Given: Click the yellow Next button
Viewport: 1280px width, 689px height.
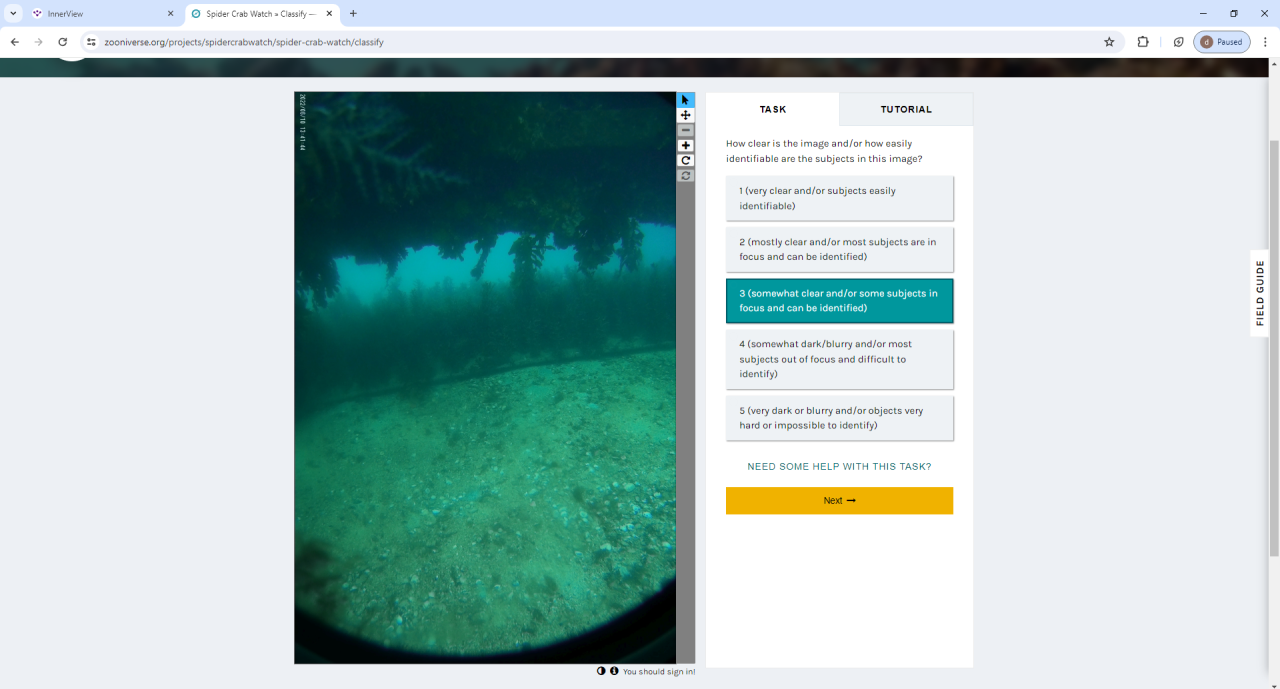Looking at the screenshot, I should [839, 501].
